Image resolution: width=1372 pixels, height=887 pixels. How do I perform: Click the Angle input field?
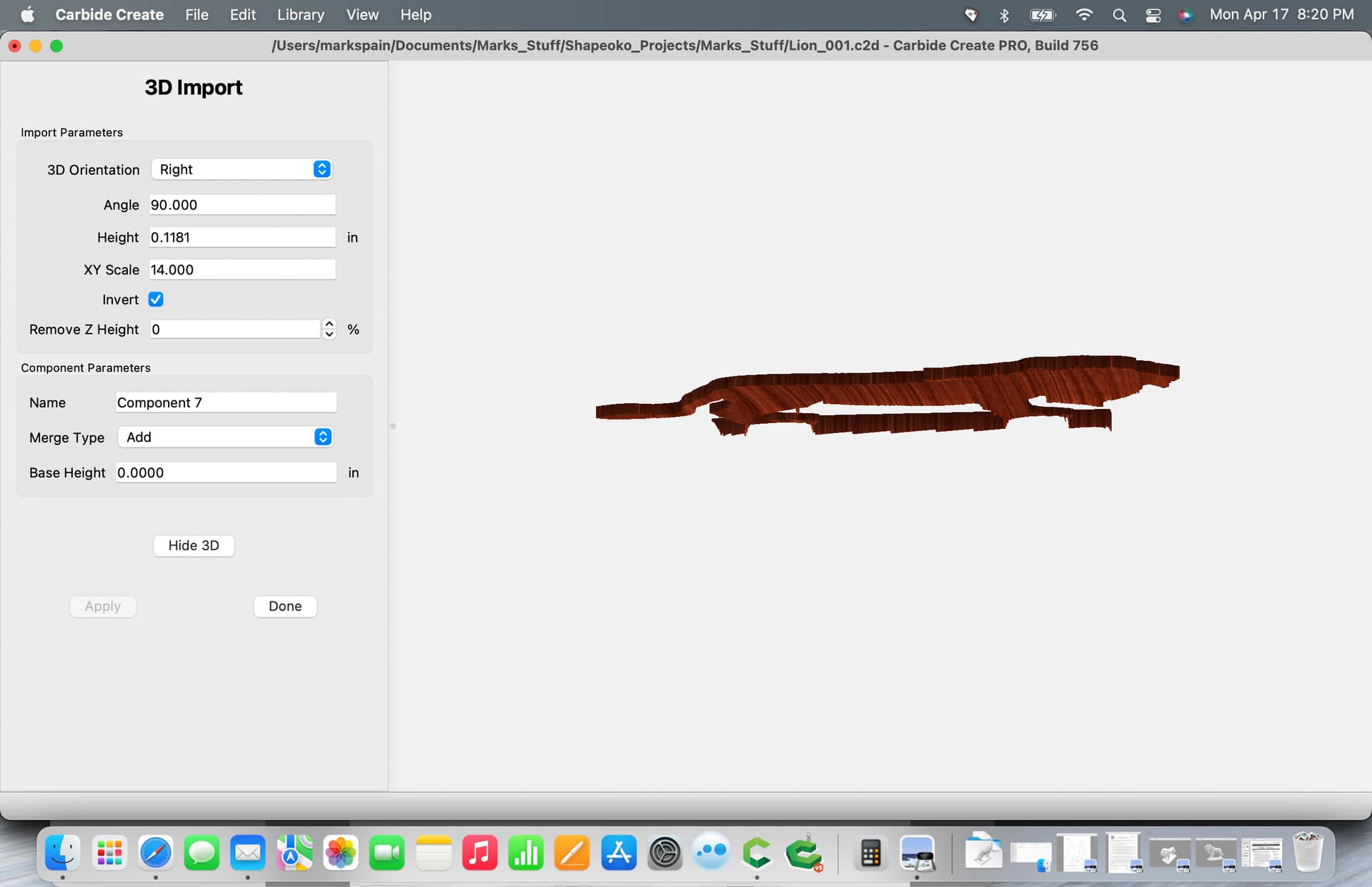(242, 205)
